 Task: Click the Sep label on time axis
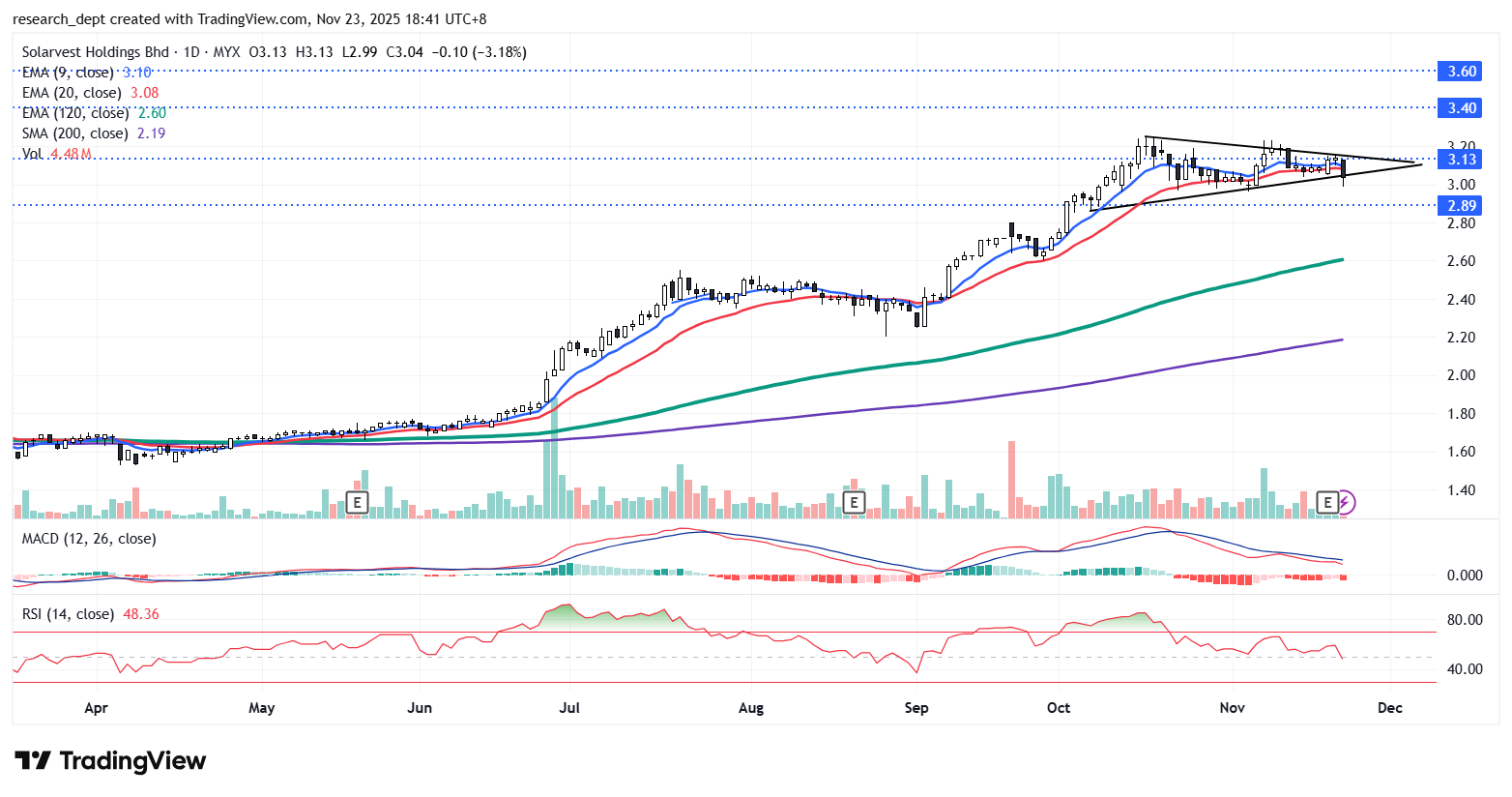pyautogui.click(x=916, y=708)
